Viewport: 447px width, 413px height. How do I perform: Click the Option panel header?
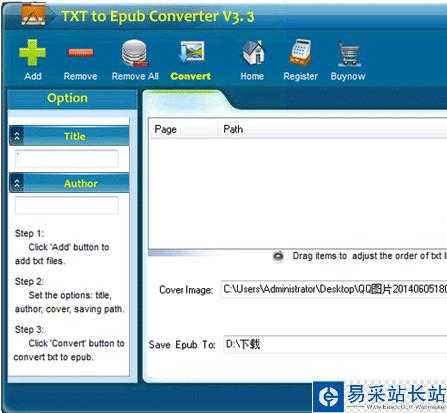72,99
